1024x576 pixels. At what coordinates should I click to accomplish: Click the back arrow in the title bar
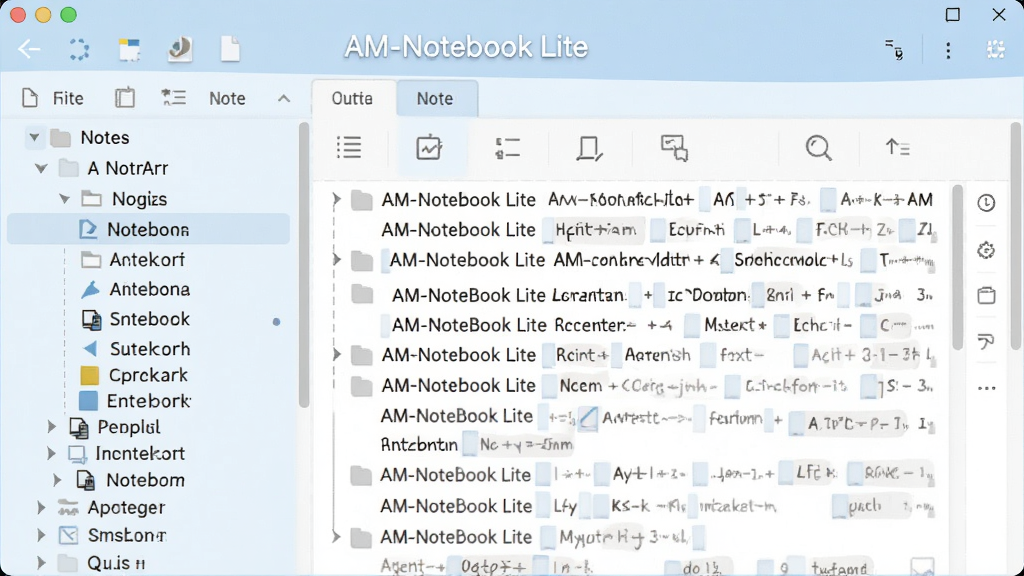(x=29, y=49)
